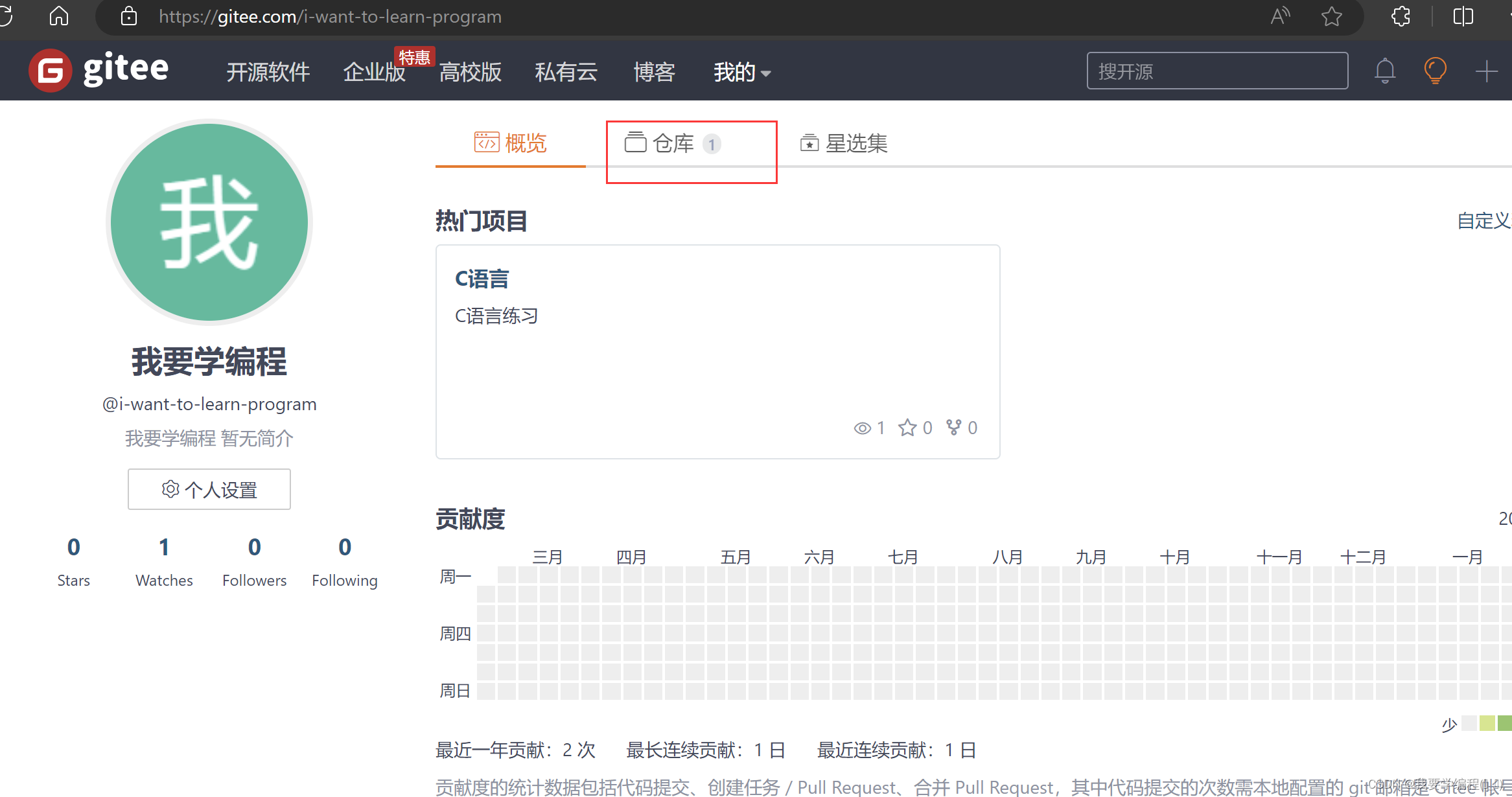View Stars count
This screenshot has width=1512, height=797.
pyautogui.click(x=74, y=562)
